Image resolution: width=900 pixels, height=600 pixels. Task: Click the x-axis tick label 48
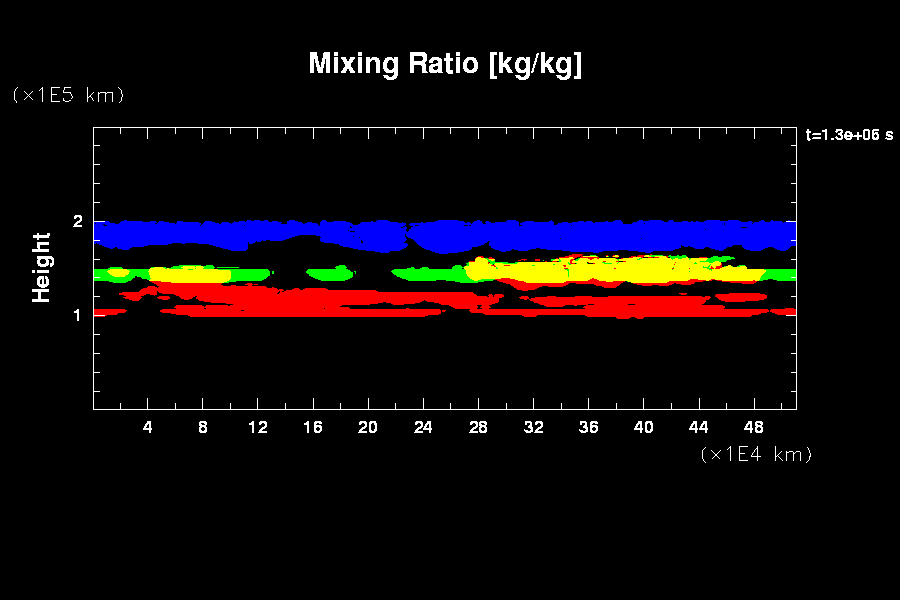pyautogui.click(x=754, y=428)
